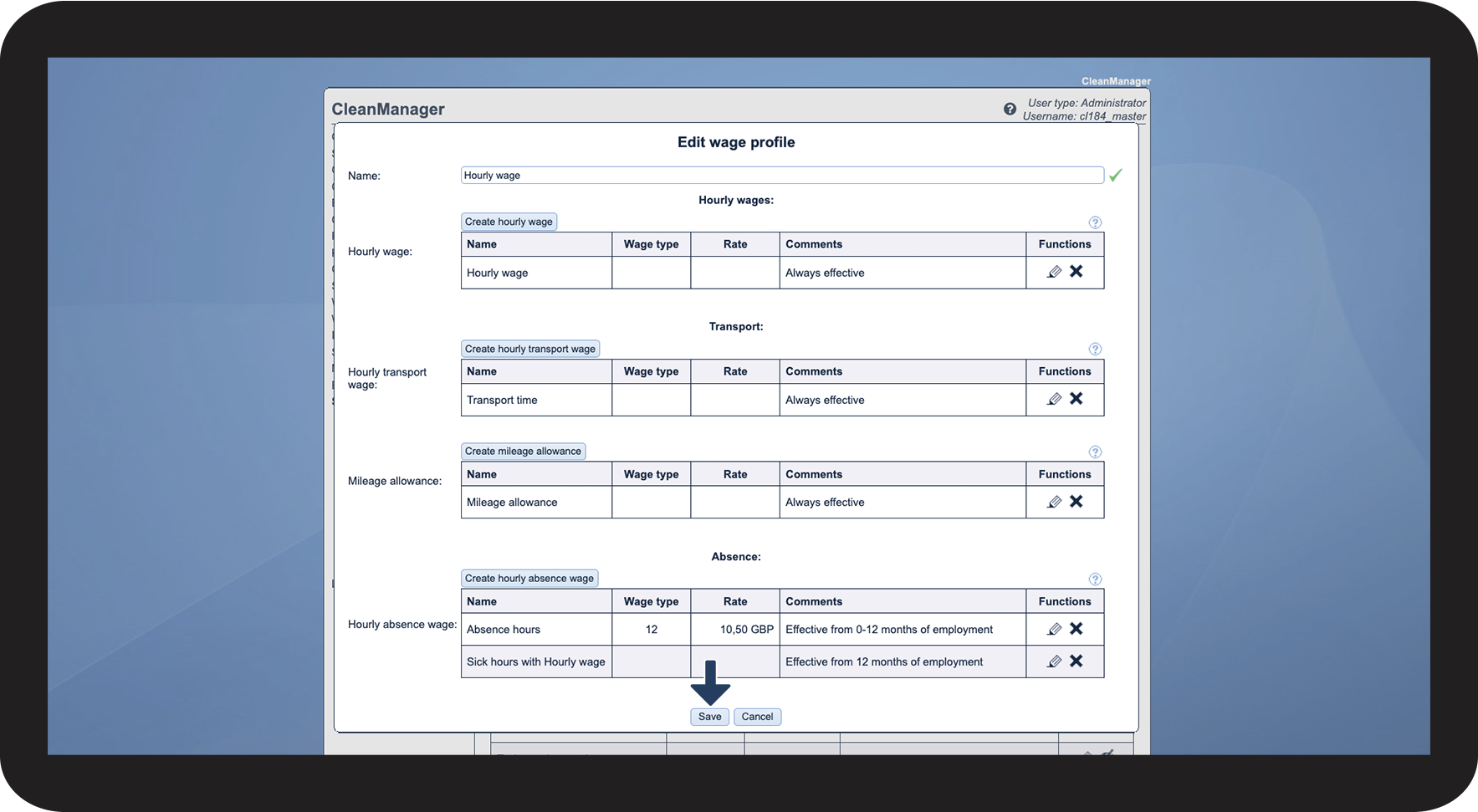Cancel editing the wage profile
1478x812 pixels.
(757, 717)
